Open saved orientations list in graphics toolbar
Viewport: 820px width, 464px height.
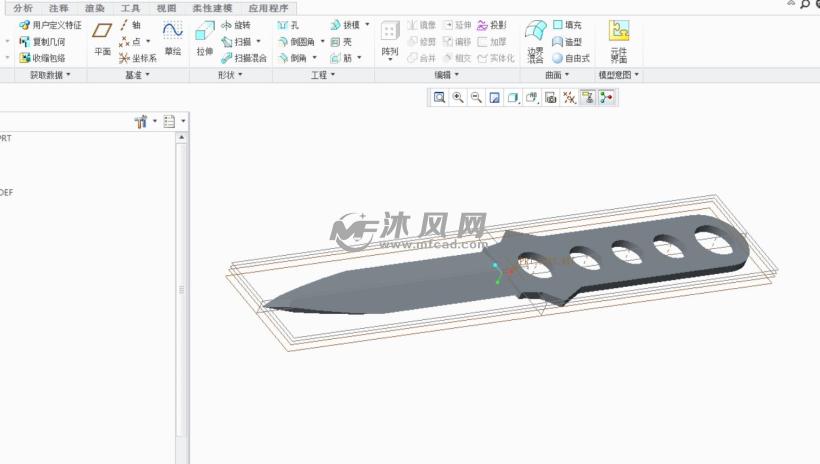[x=532, y=97]
